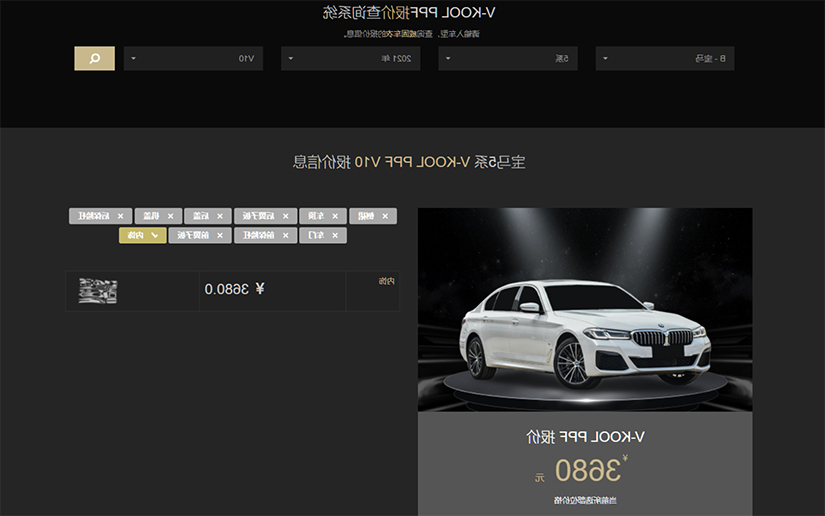Deselect the highlighted 内饰 tag

point(143,235)
